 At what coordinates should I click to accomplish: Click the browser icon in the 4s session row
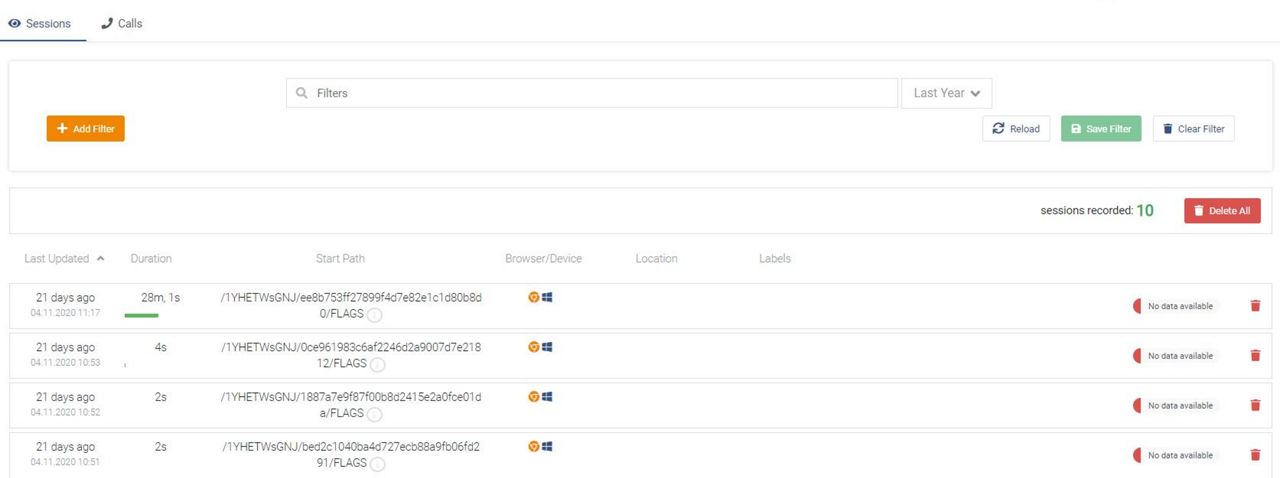tap(534, 347)
